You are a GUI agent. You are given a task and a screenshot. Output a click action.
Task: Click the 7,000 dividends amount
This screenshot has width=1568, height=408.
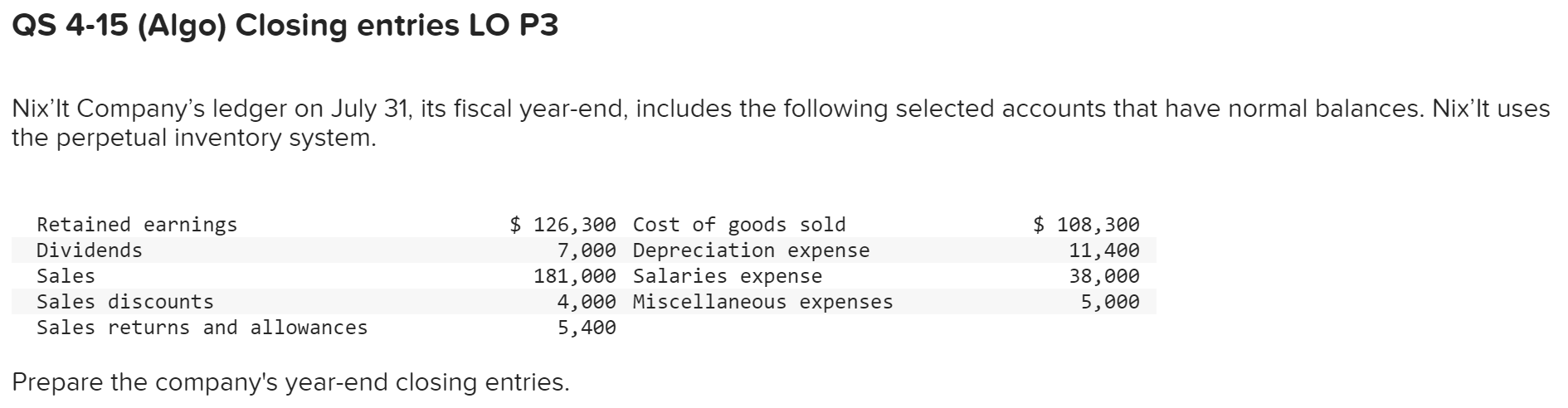tap(587, 250)
